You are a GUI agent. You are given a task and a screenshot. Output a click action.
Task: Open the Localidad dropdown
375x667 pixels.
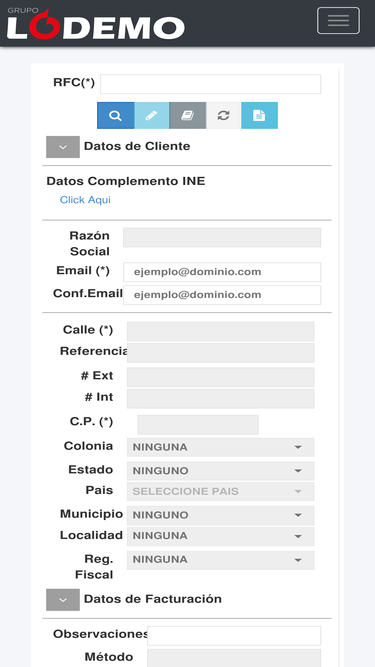tap(220, 536)
